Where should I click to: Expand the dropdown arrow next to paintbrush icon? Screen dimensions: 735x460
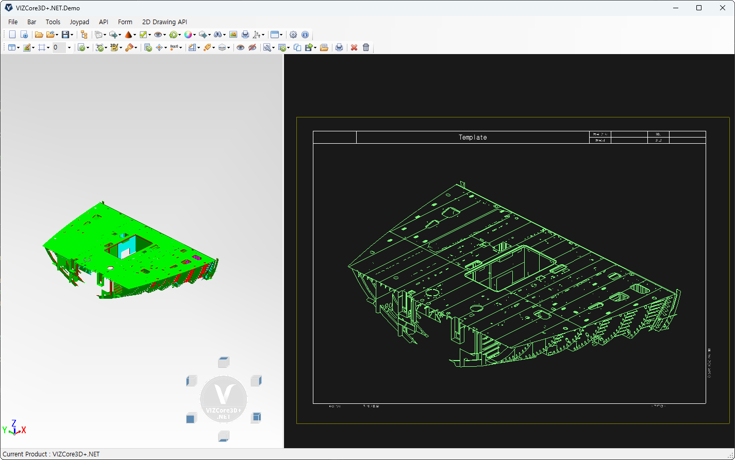click(135, 48)
